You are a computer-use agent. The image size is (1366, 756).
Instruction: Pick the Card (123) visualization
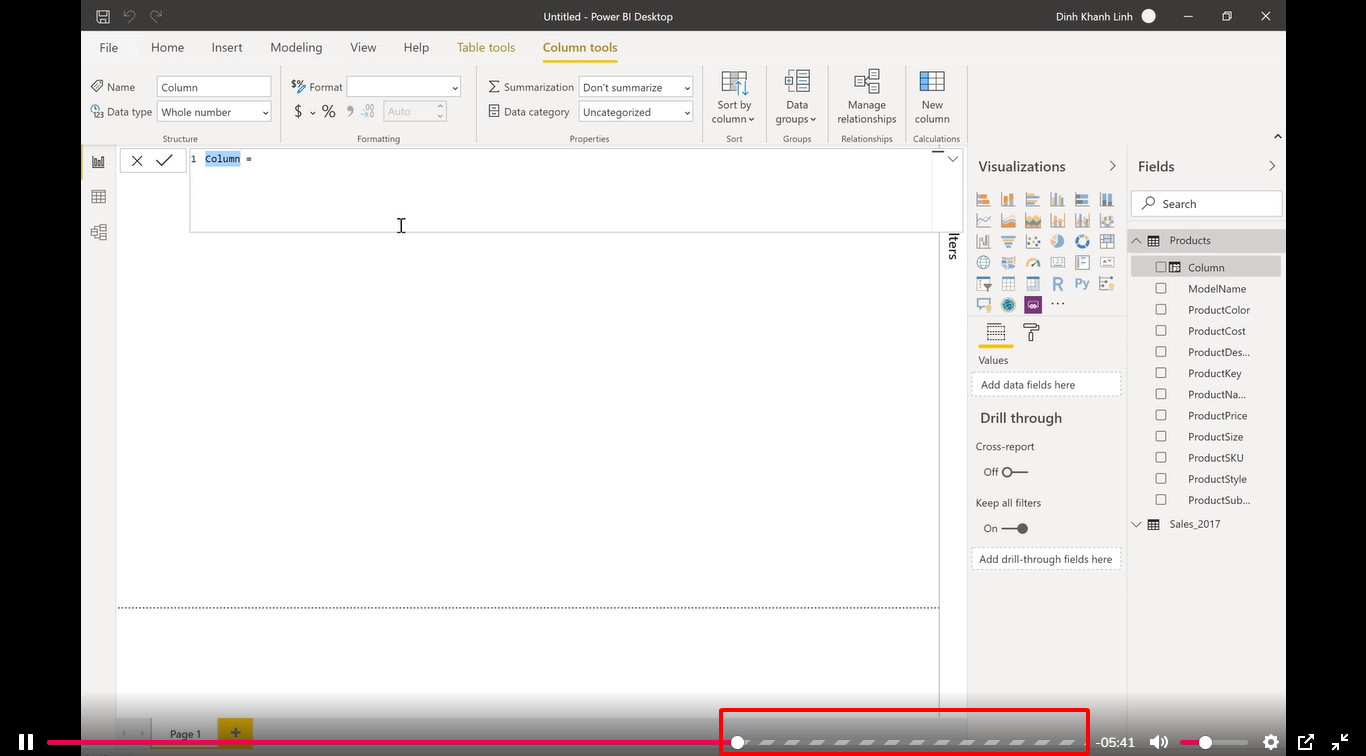(x=1057, y=262)
